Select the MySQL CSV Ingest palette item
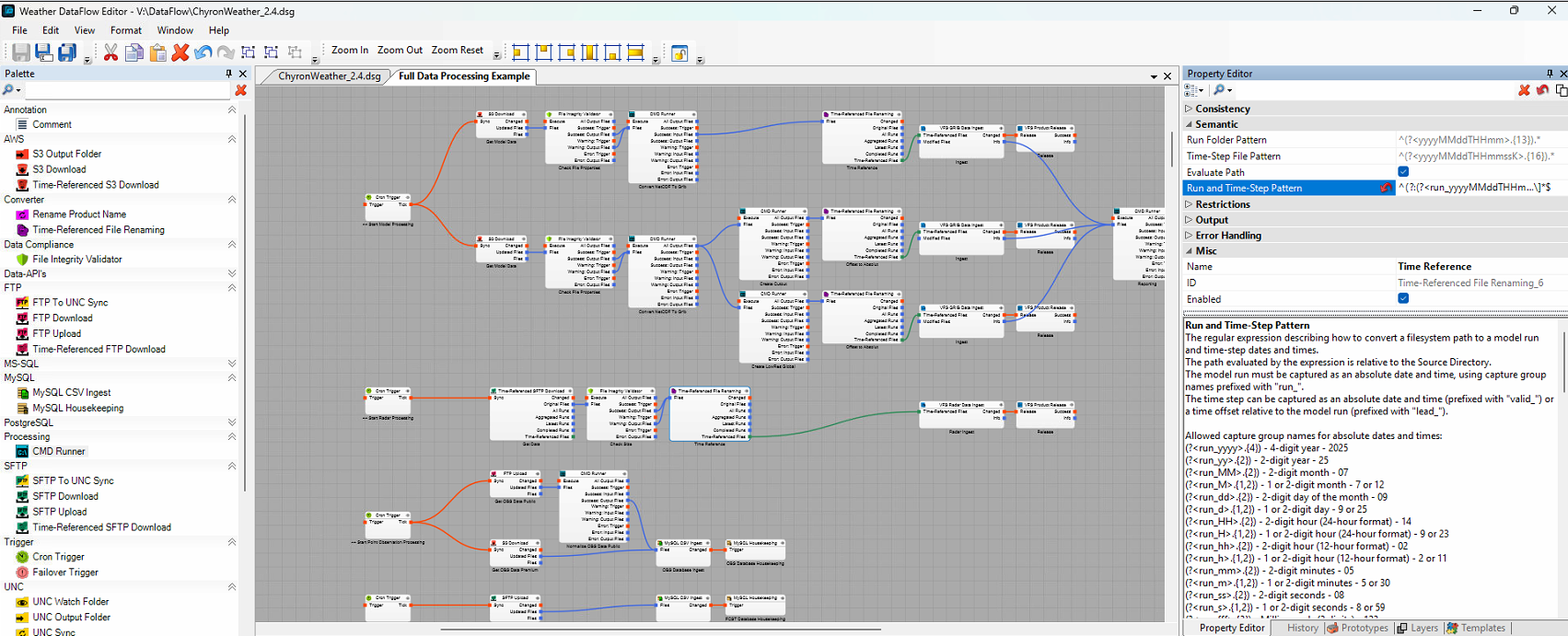The height and width of the screenshot is (636, 1568). [x=72, y=393]
